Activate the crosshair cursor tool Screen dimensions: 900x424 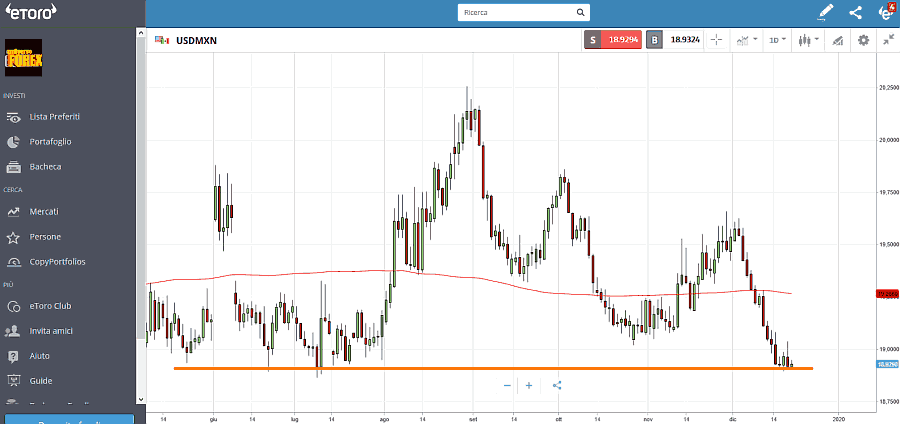pyautogui.click(x=716, y=40)
